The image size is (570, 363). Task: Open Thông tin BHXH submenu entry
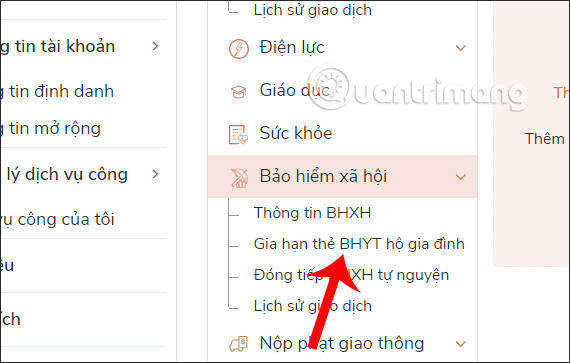click(312, 213)
